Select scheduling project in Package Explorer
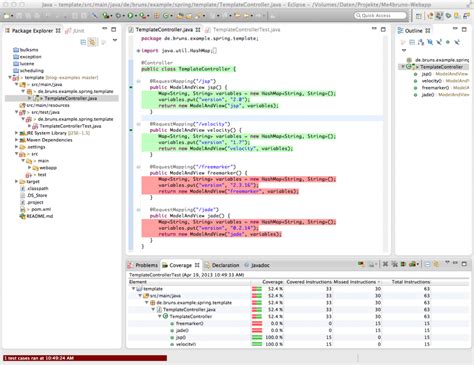Screen dimensions: 474x365 (28, 71)
